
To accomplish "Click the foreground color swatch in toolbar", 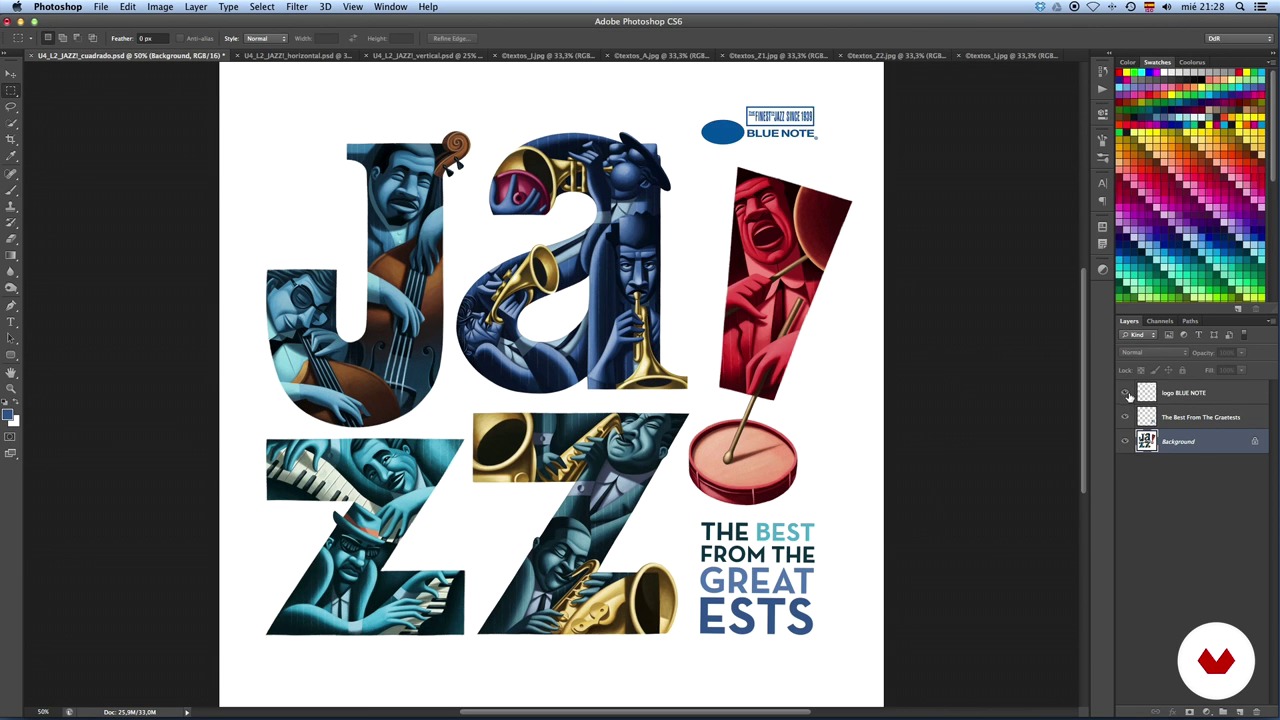I will point(6,414).
